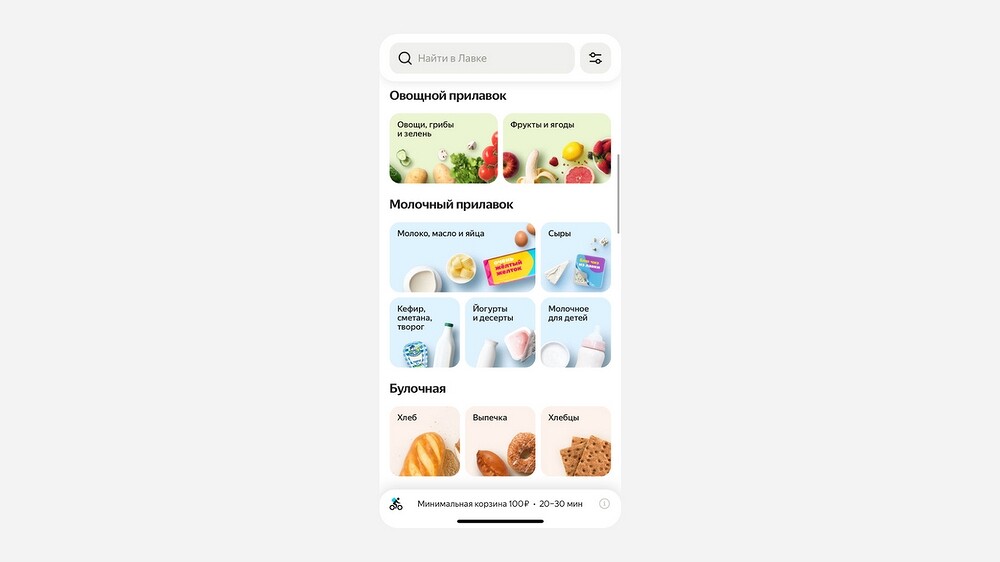The height and width of the screenshot is (562, 1000).
Task: Open Йогурты и десерты category
Action: (500, 332)
